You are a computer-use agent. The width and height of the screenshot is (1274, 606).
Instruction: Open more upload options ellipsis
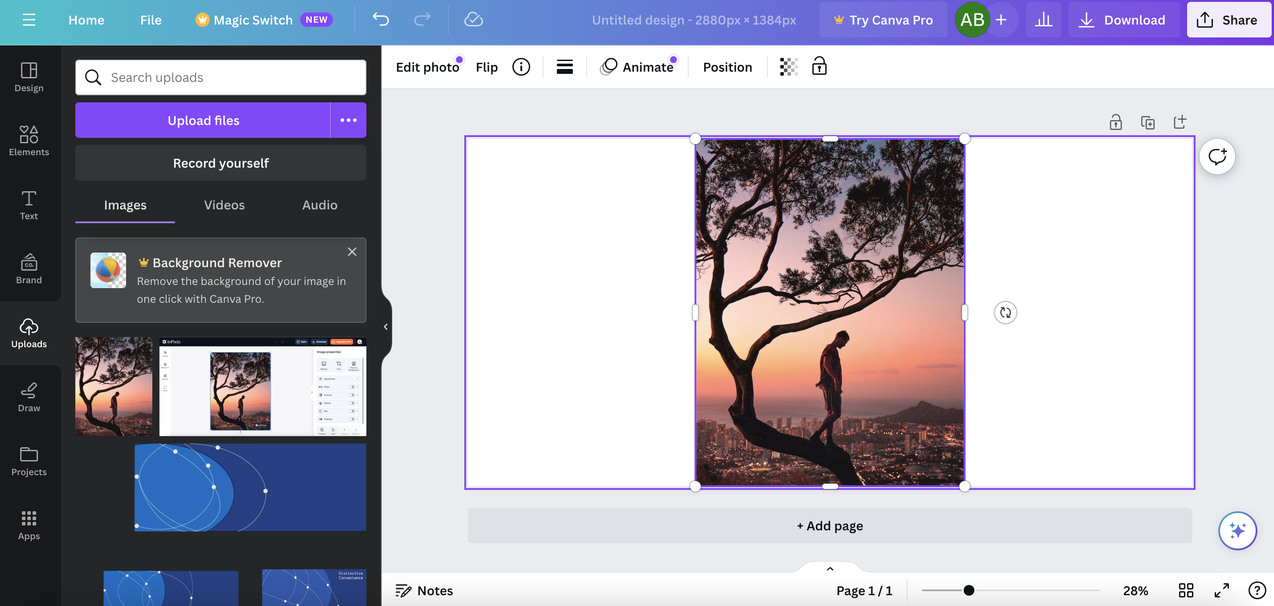(x=348, y=120)
